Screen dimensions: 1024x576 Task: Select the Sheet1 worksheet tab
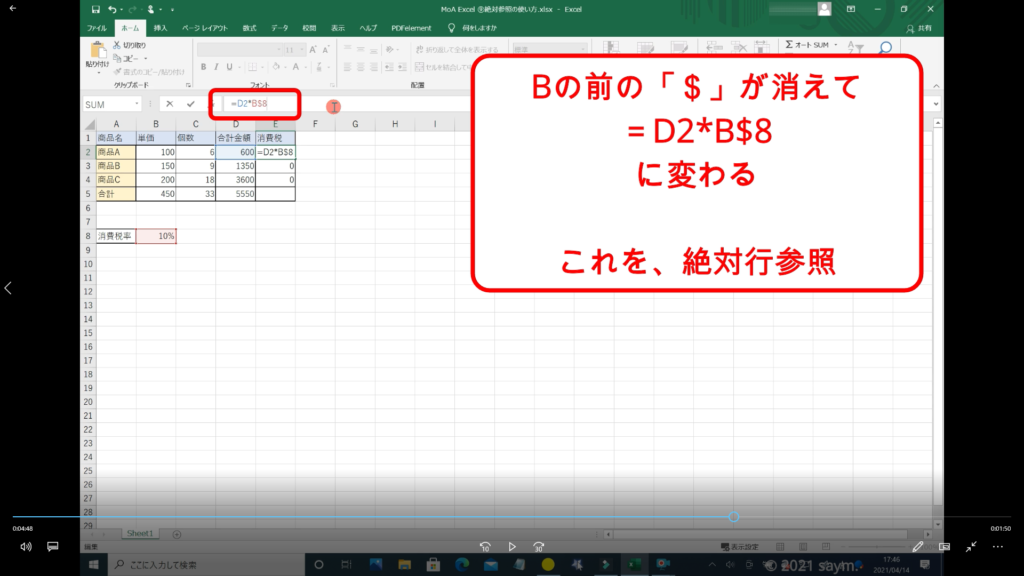[139, 534]
